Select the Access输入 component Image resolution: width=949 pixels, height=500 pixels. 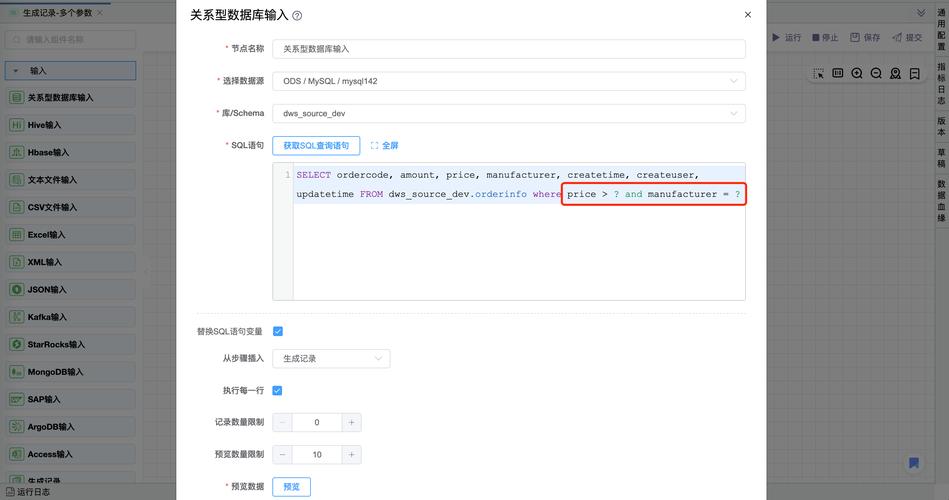[x=71, y=454]
